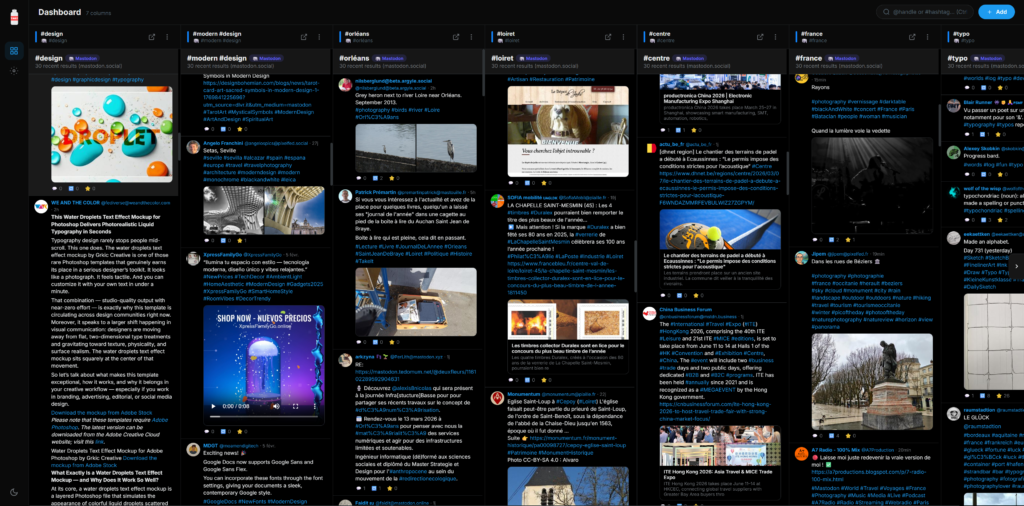Screen dimensions: 1024x506
Task: Open #design column in external window
Action: (x=152, y=37)
